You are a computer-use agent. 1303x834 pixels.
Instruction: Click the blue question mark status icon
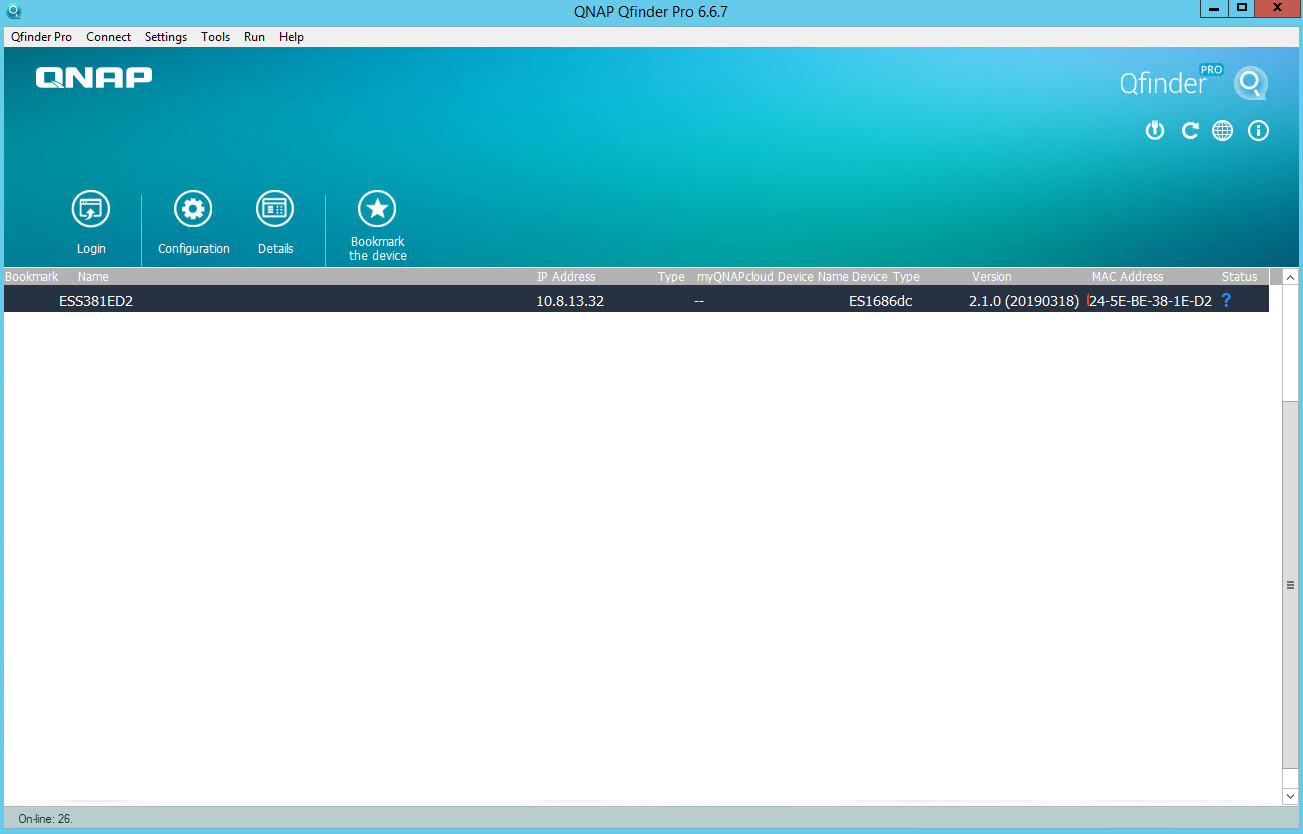(1226, 300)
